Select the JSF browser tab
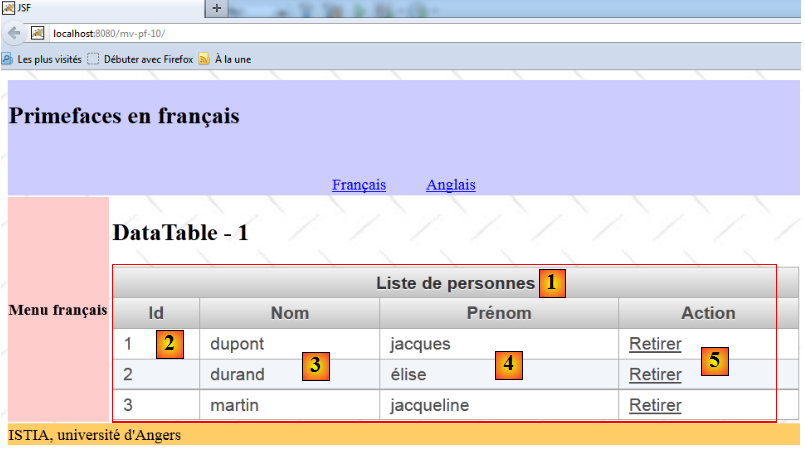805x450 pixels. (x=100, y=8)
